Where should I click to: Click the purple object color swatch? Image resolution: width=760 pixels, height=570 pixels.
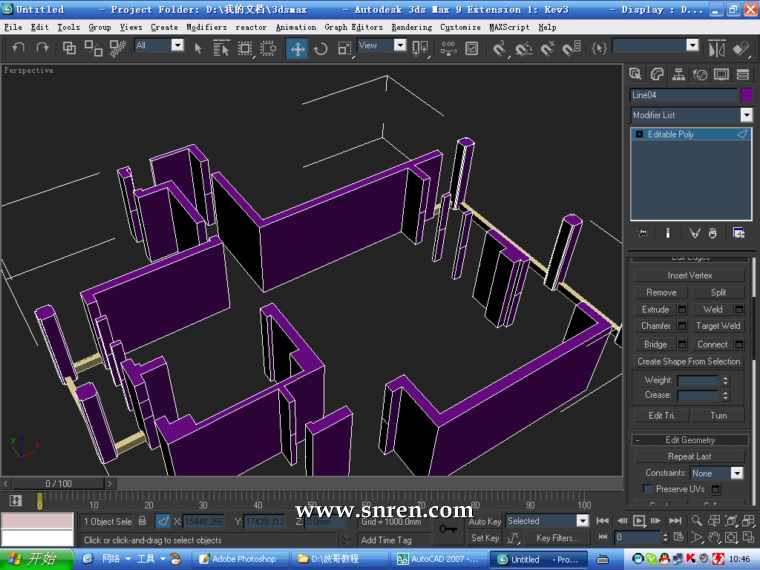pos(746,95)
